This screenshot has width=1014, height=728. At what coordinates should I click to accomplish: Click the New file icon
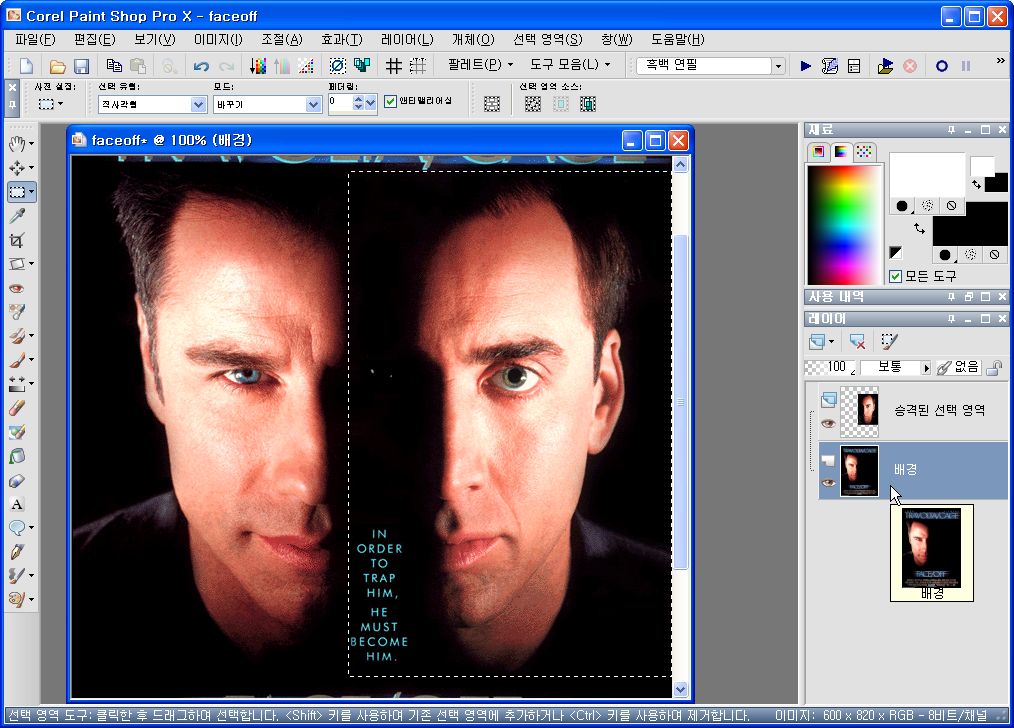(x=27, y=65)
